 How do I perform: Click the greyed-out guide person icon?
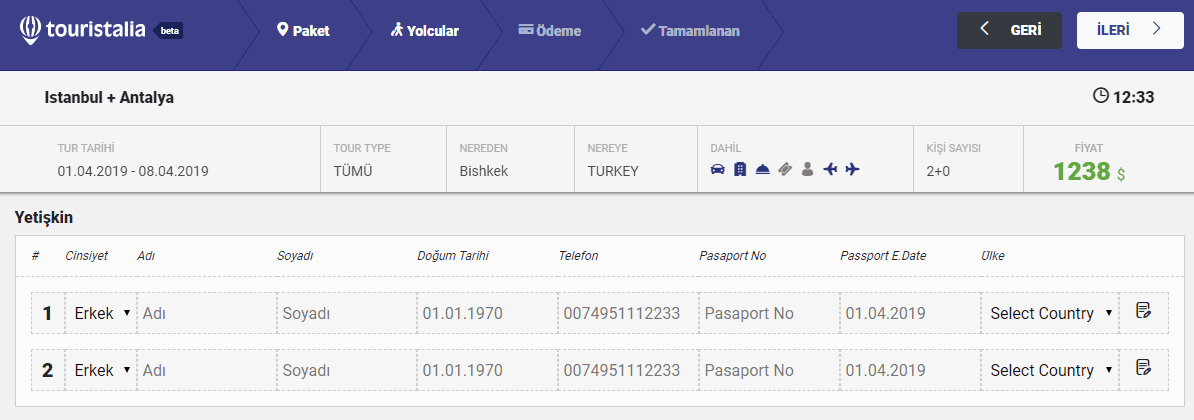pyautogui.click(x=807, y=170)
